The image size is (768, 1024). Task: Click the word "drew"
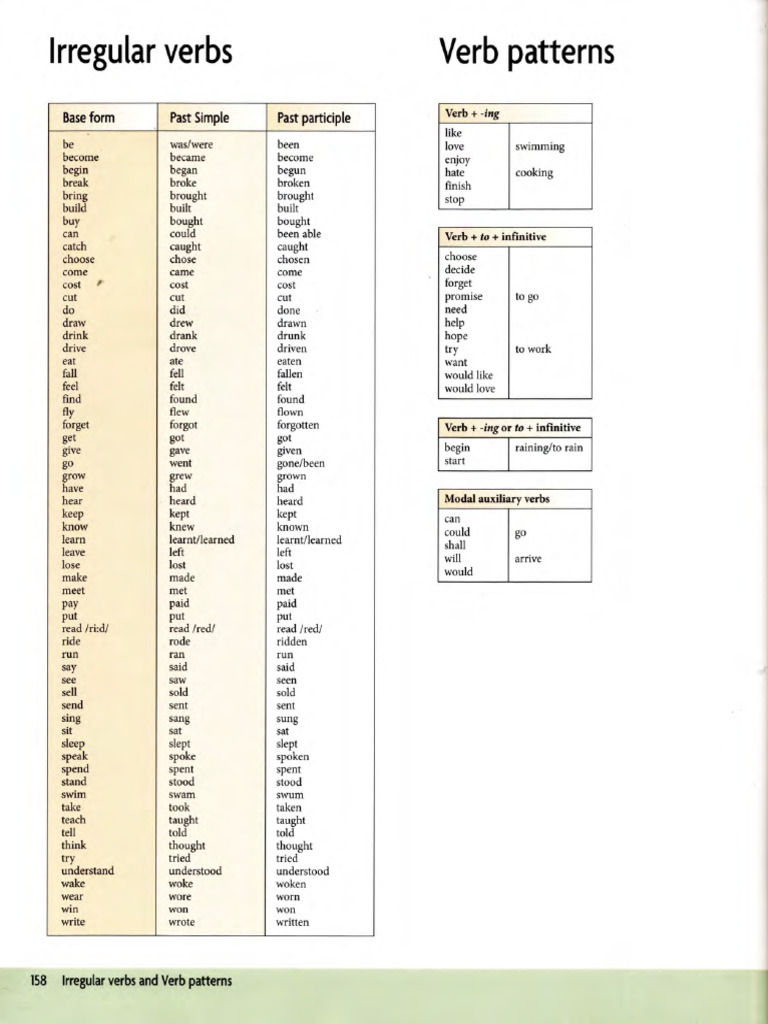coord(182,323)
